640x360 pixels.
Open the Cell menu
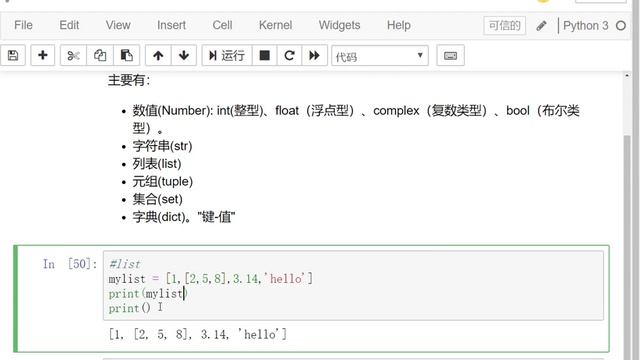(x=222, y=25)
